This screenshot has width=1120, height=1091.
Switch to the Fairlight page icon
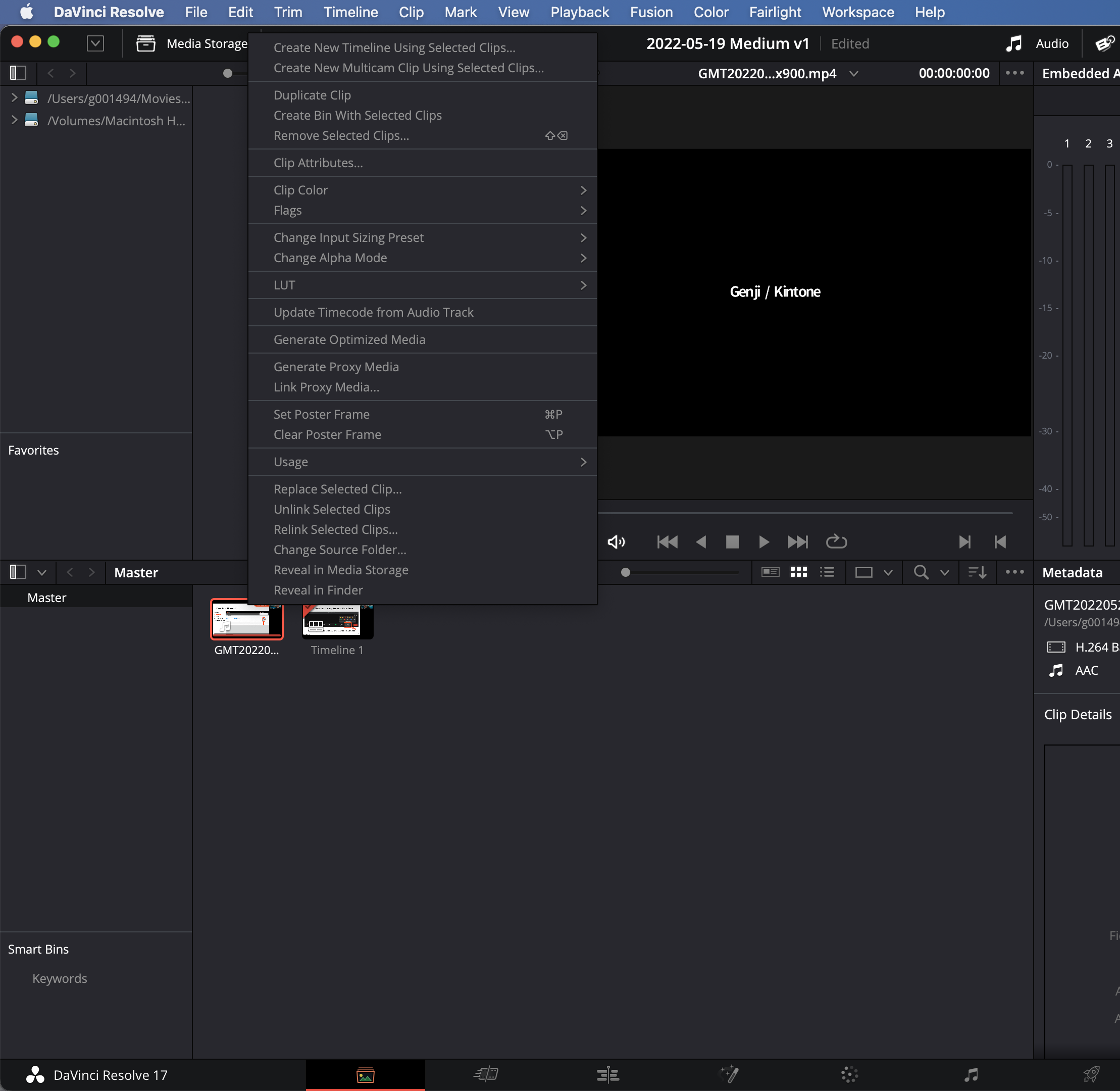971,1074
